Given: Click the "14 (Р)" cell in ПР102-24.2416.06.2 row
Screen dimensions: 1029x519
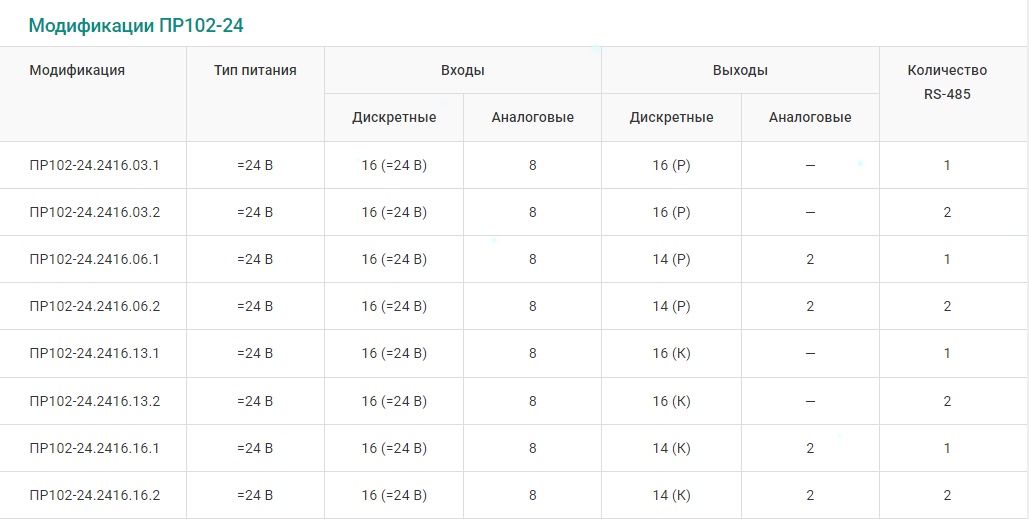Looking at the screenshot, I should click(672, 306).
